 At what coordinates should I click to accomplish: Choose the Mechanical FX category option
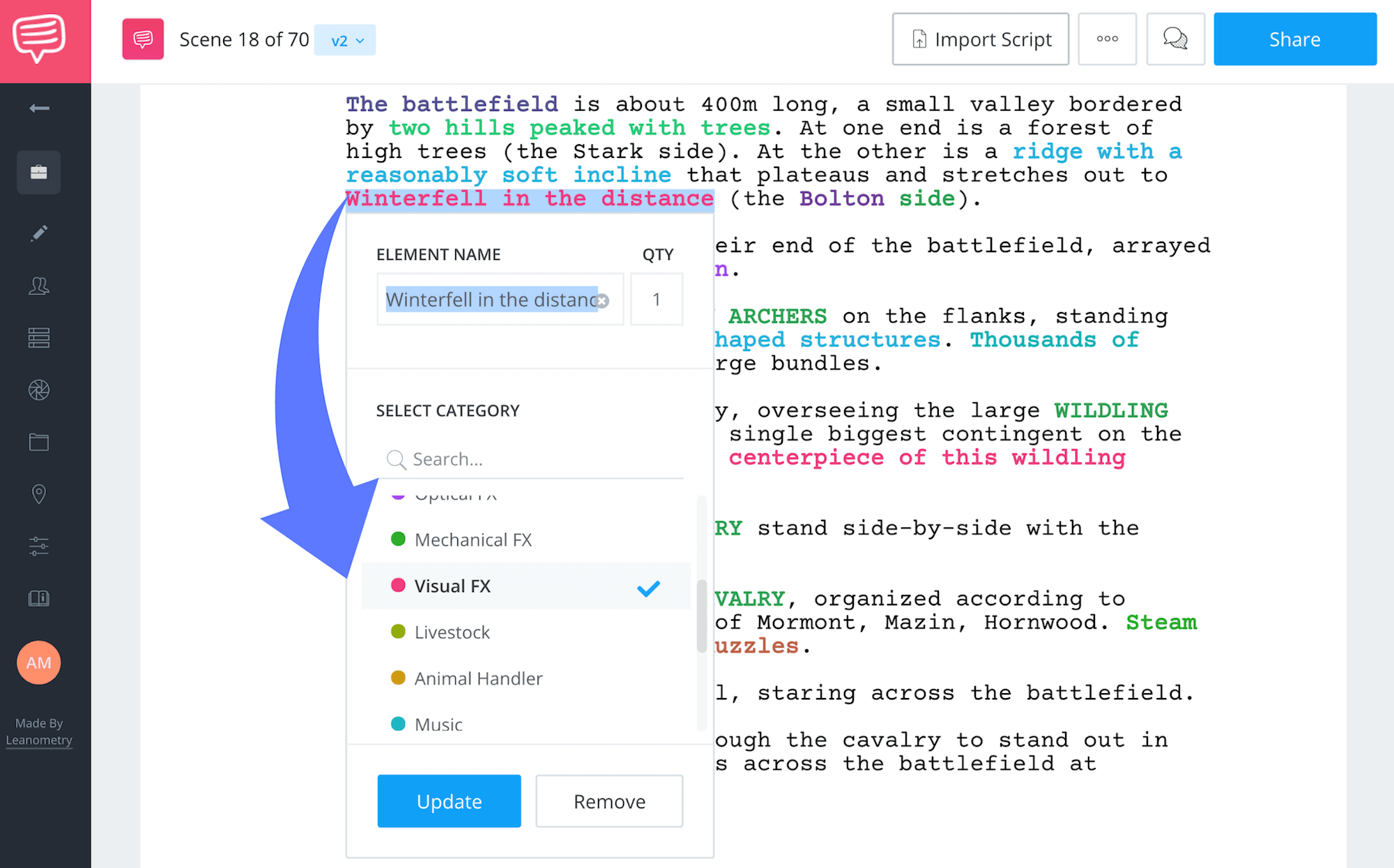[x=473, y=539]
